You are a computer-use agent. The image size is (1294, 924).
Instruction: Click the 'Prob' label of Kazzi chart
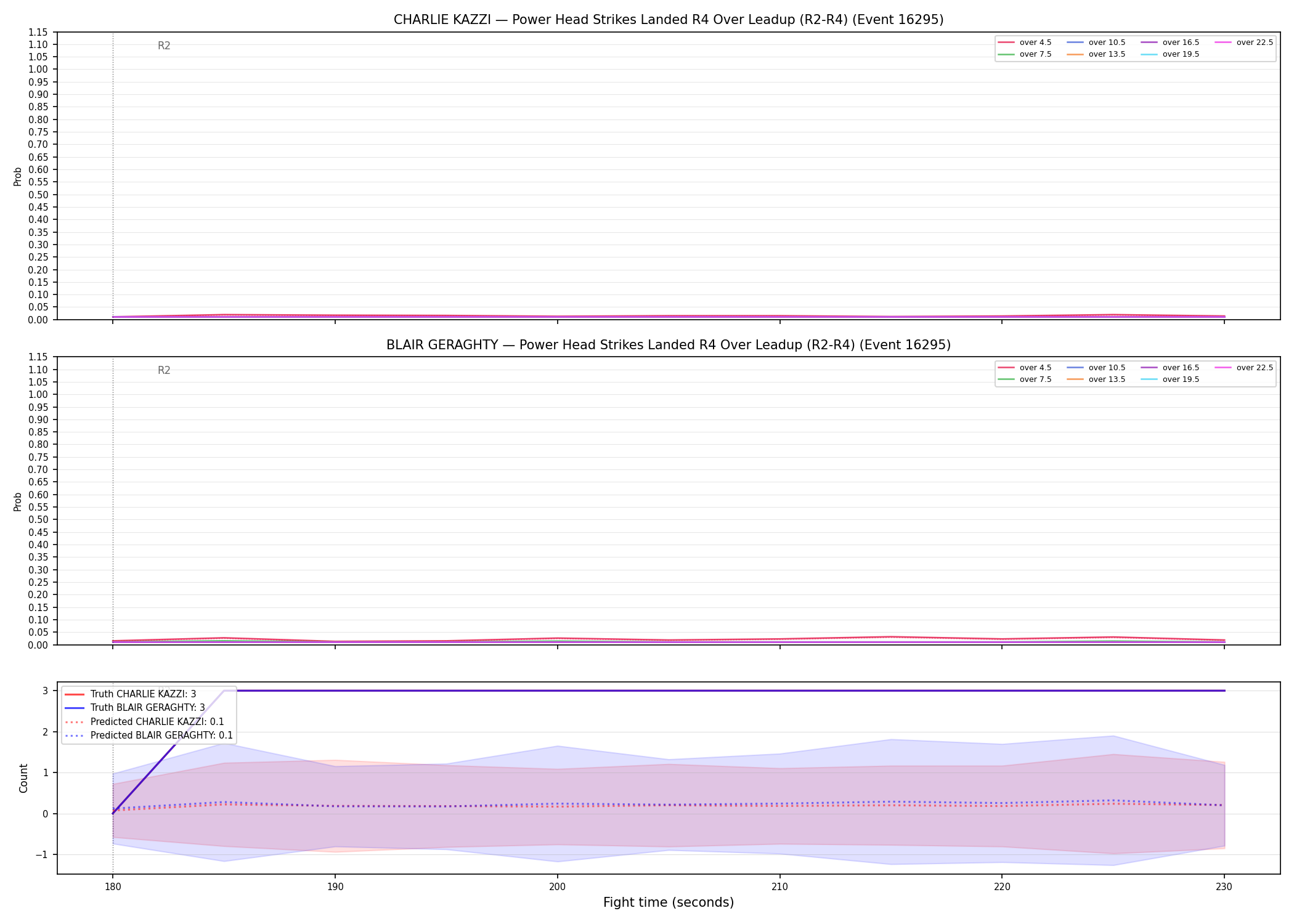(x=18, y=176)
